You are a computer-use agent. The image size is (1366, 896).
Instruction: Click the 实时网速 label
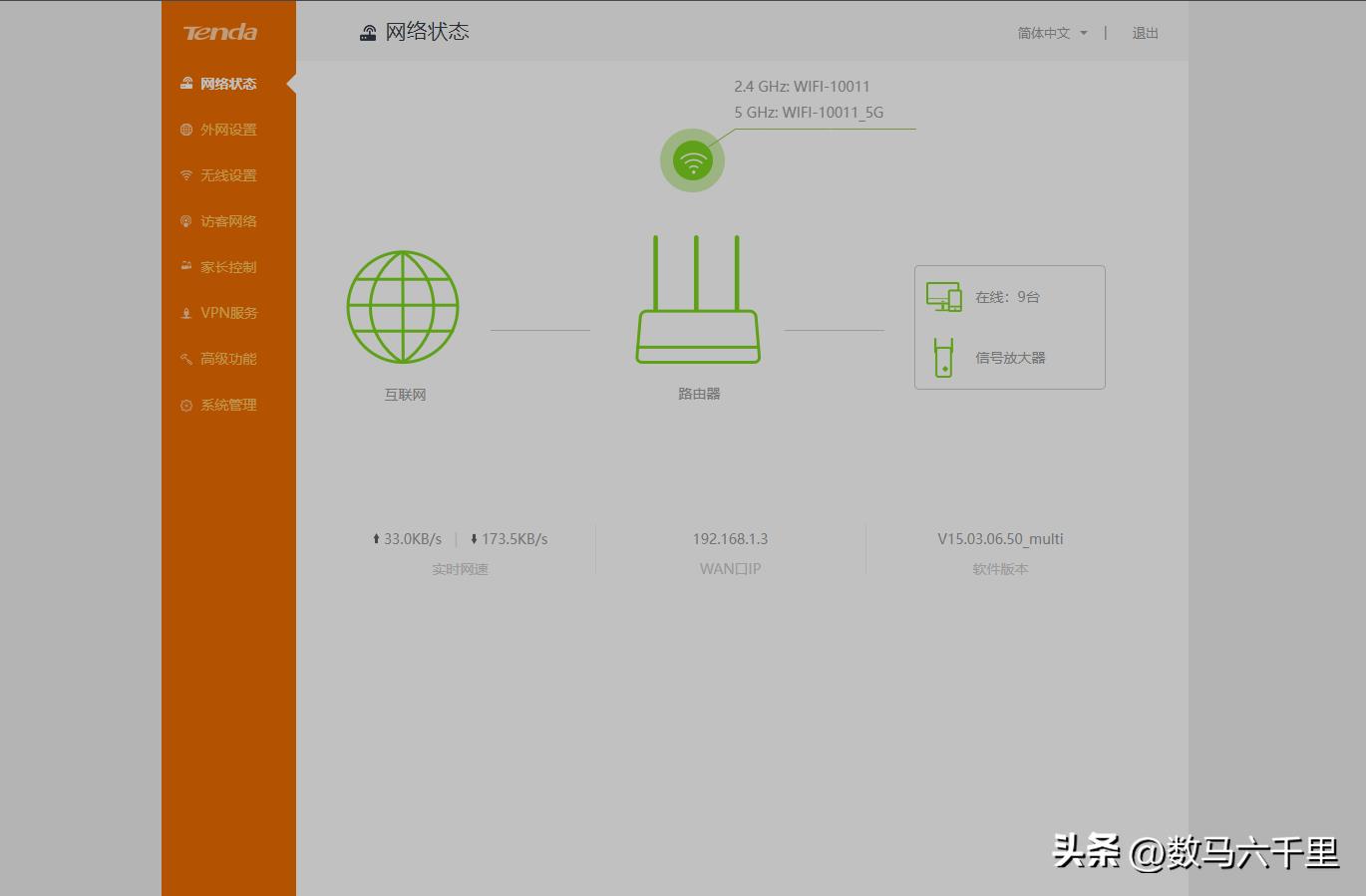click(460, 569)
